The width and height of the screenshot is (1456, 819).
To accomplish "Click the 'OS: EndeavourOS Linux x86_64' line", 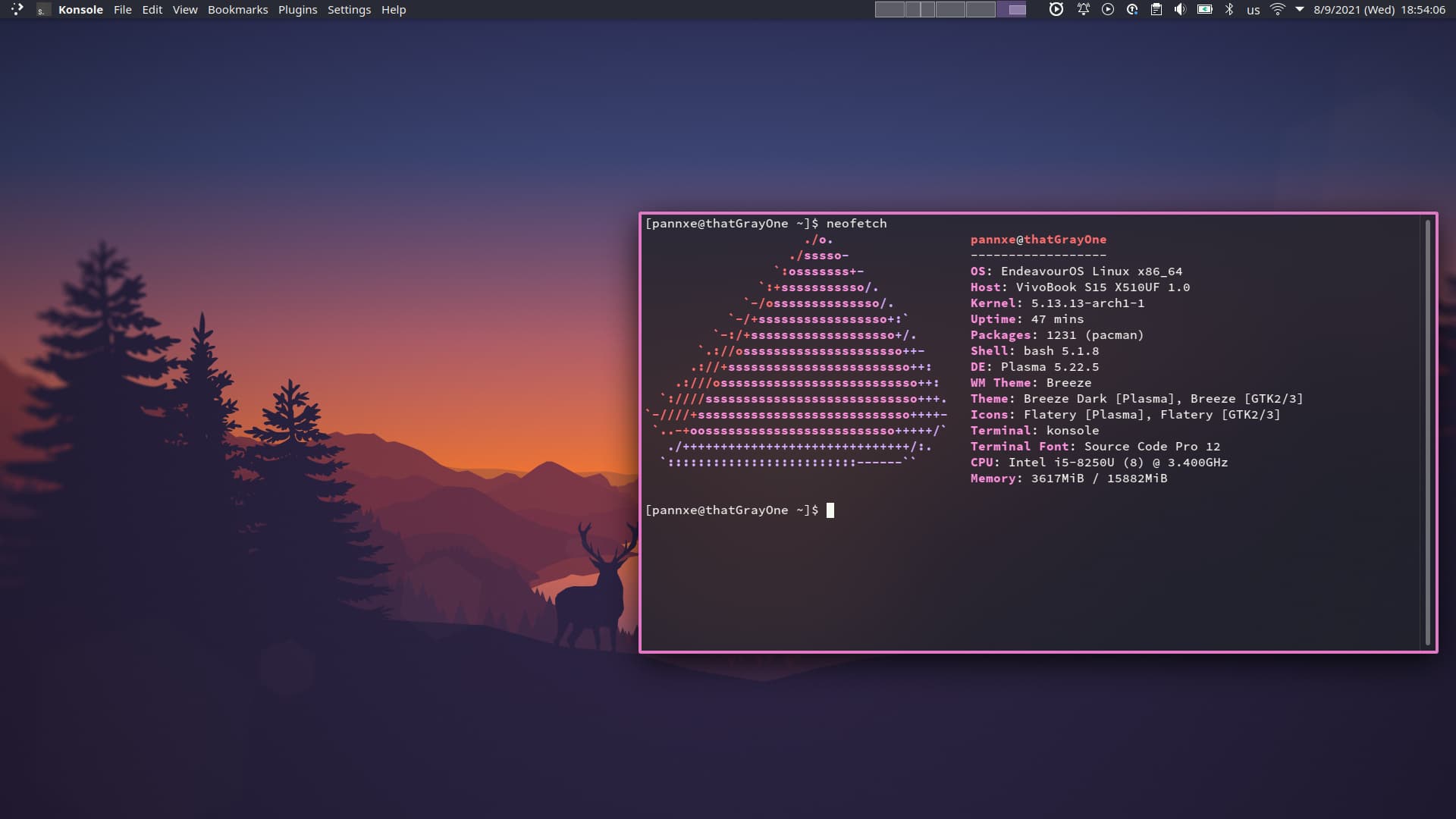I will pyautogui.click(x=1076, y=271).
